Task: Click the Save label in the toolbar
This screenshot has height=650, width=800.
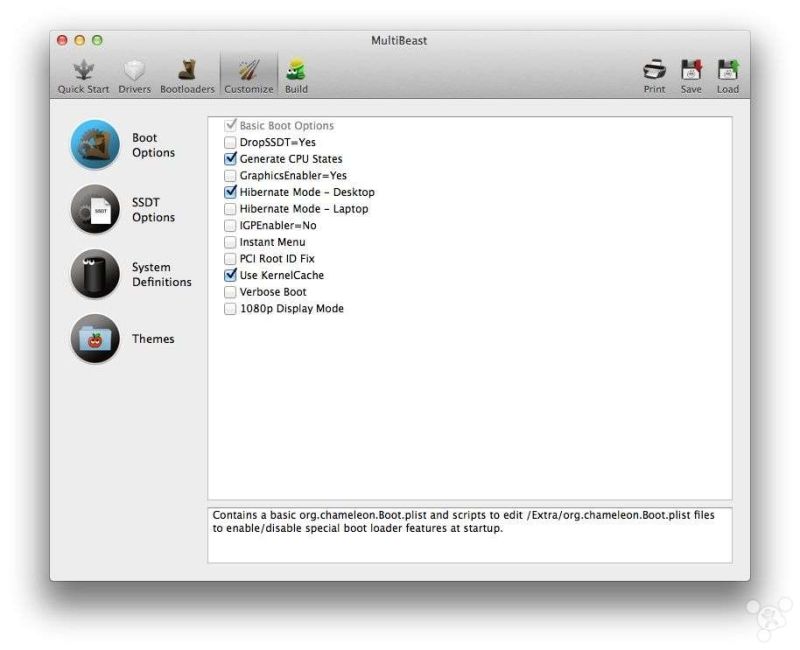Action: click(x=691, y=89)
